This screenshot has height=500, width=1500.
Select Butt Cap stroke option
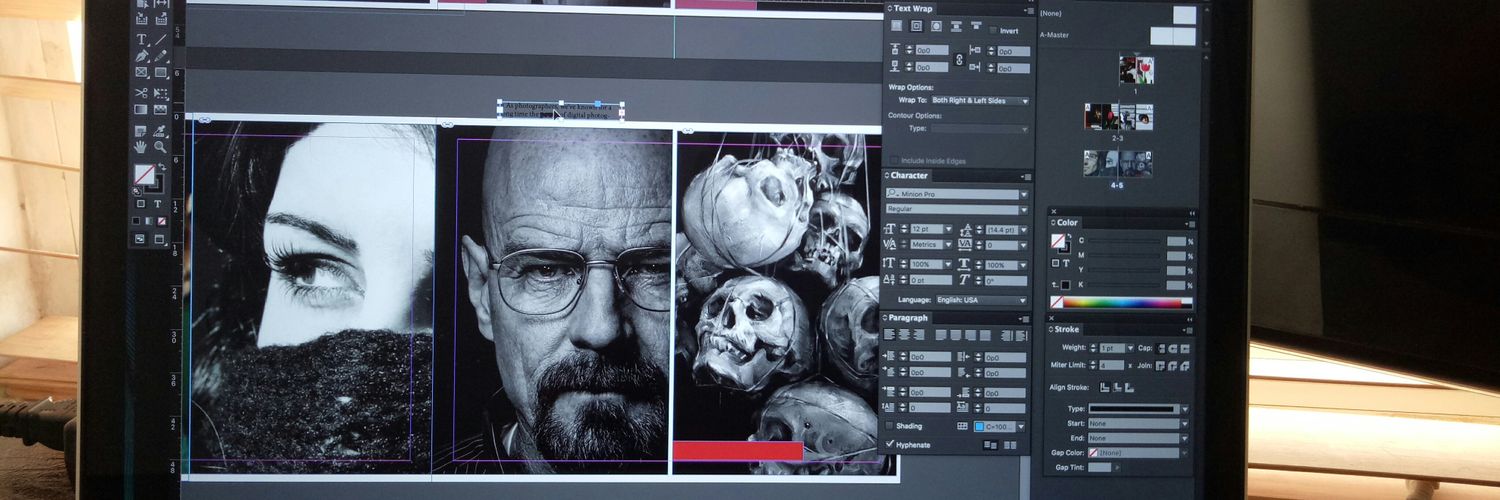pos(1160,348)
